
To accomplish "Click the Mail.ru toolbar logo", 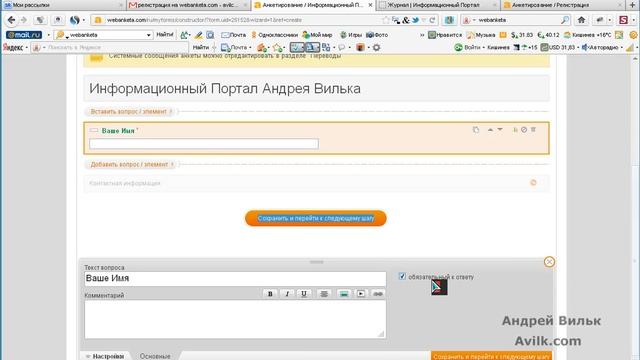I will coord(24,35).
